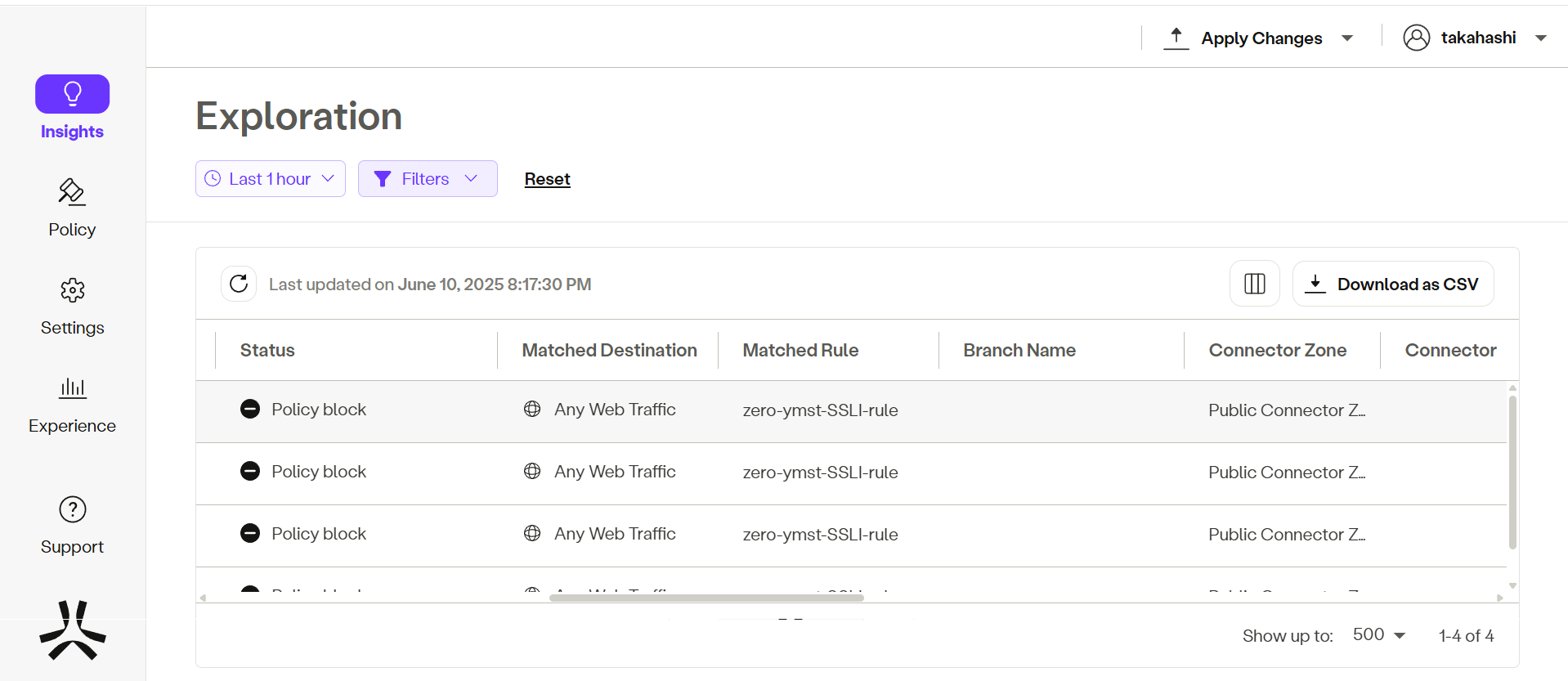Open Experience bar chart section
Screen dimensions: 1568x681
(x=72, y=388)
